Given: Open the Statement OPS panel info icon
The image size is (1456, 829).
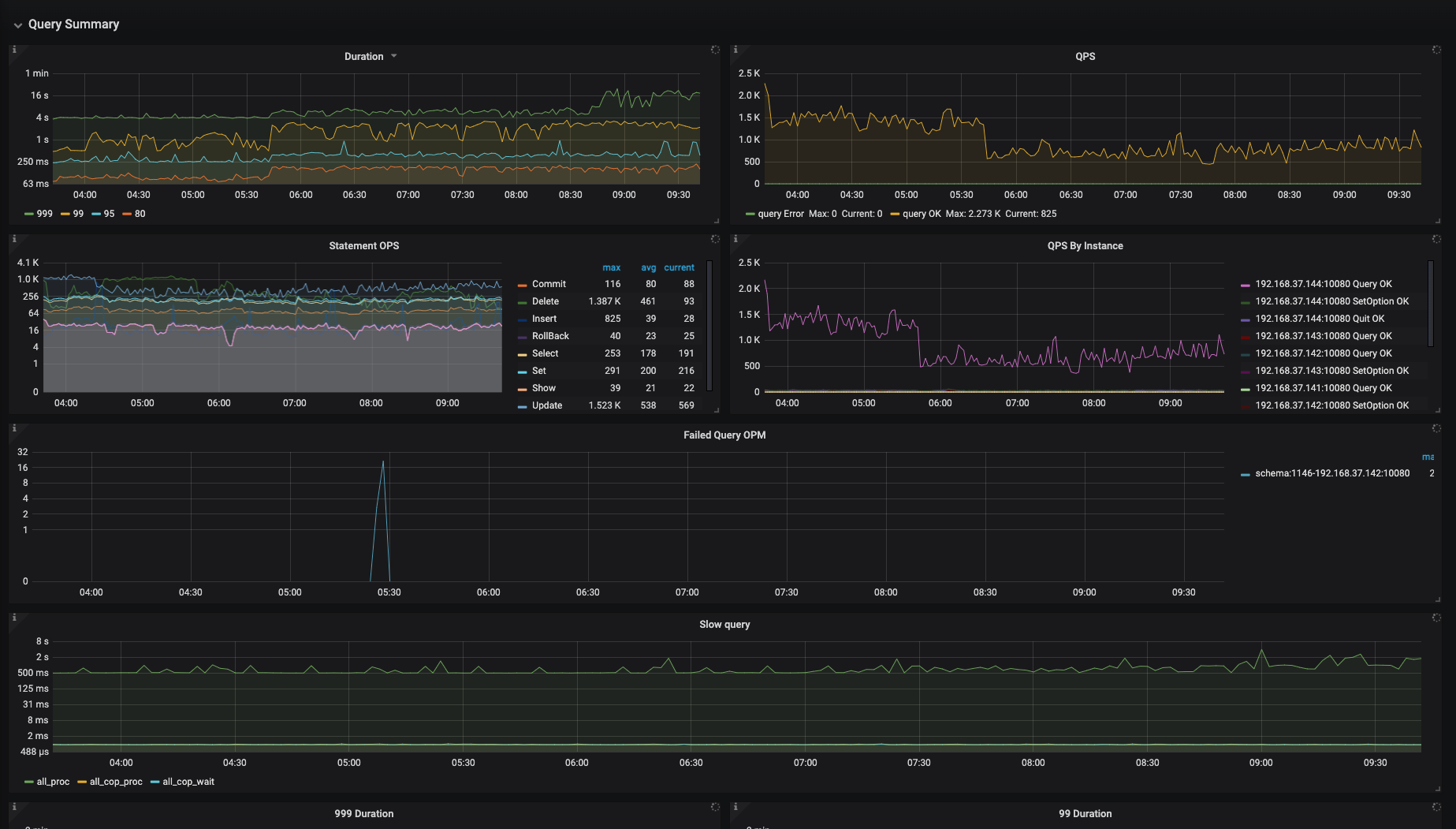Looking at the screenshot, I should pos(14,239).
